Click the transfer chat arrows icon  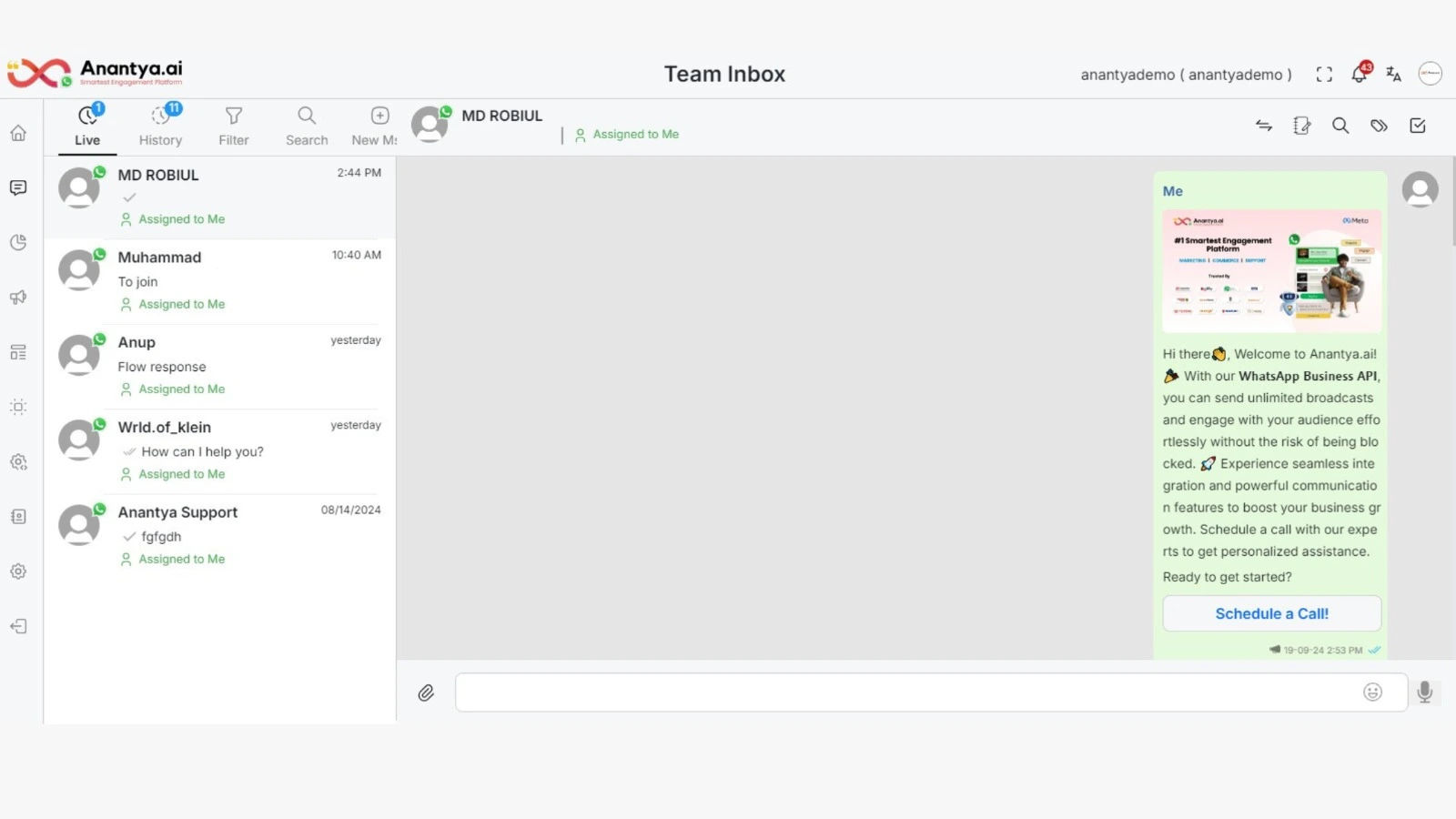pos(1264,126)
